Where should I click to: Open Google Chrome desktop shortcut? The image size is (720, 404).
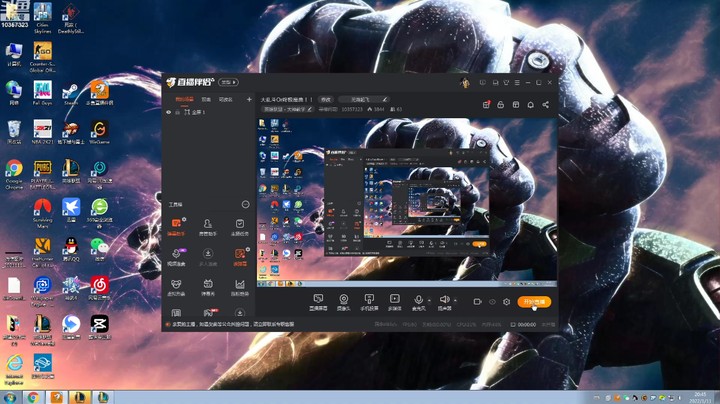(x=14, y=174)
